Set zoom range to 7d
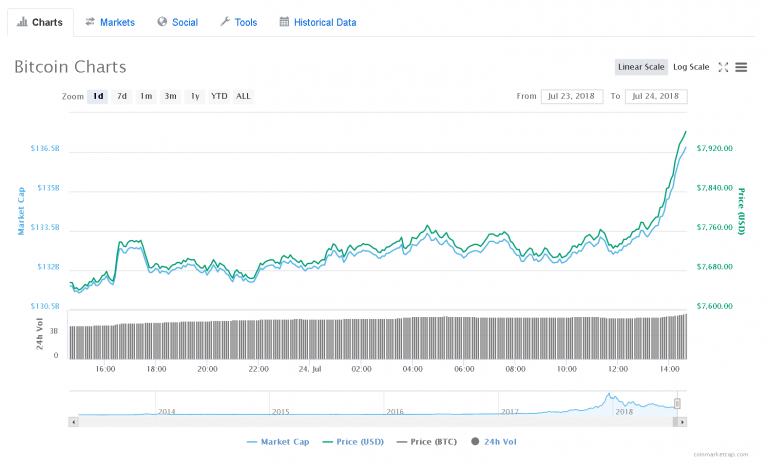This screenshot has width=768, height=467. [122, 96]
